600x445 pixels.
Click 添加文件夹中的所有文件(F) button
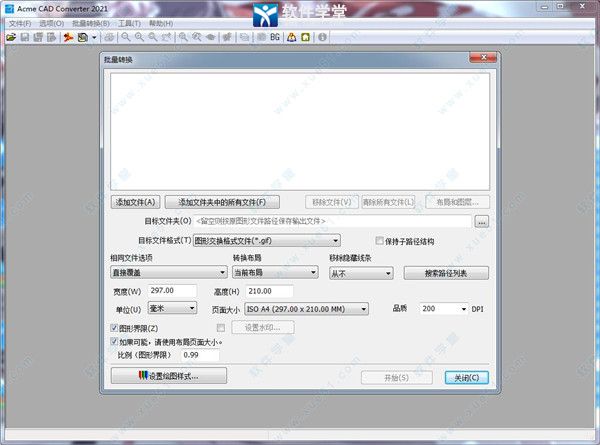222,202
